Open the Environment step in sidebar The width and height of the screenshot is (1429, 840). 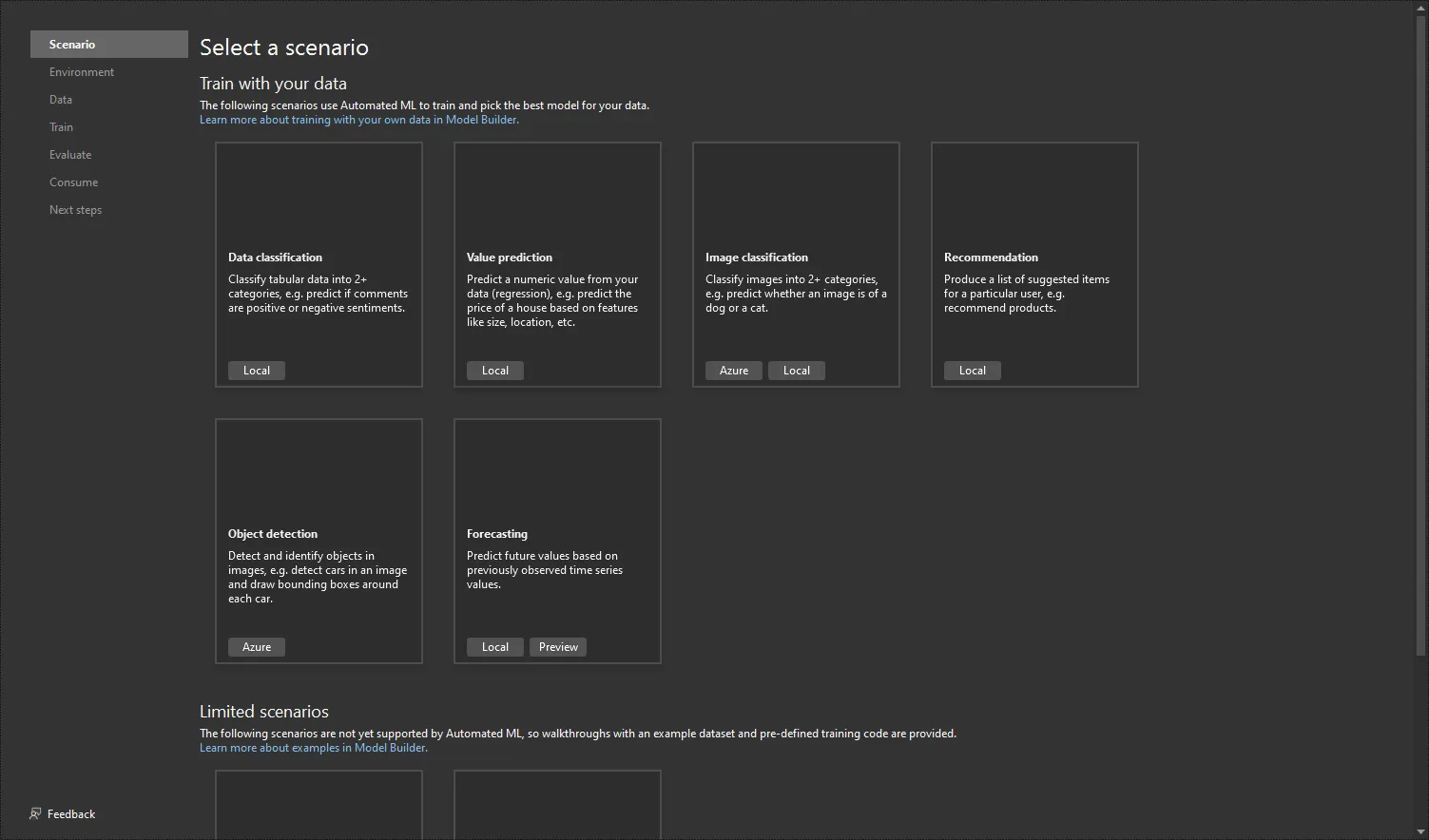click(x=82, y=72)
